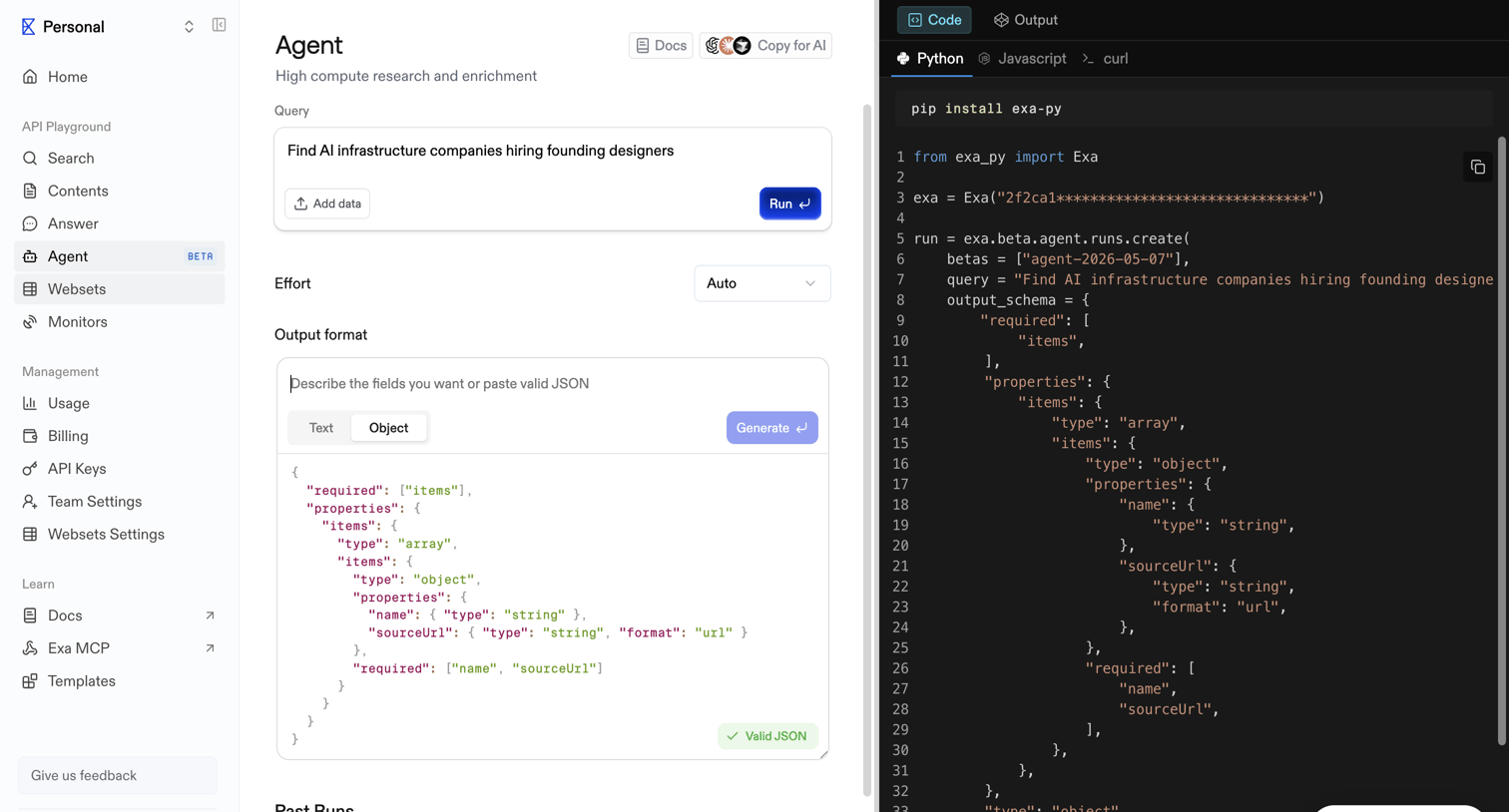1509x812 pixels.
Task: Open API Keys management page
Action: tap(120, 469)
